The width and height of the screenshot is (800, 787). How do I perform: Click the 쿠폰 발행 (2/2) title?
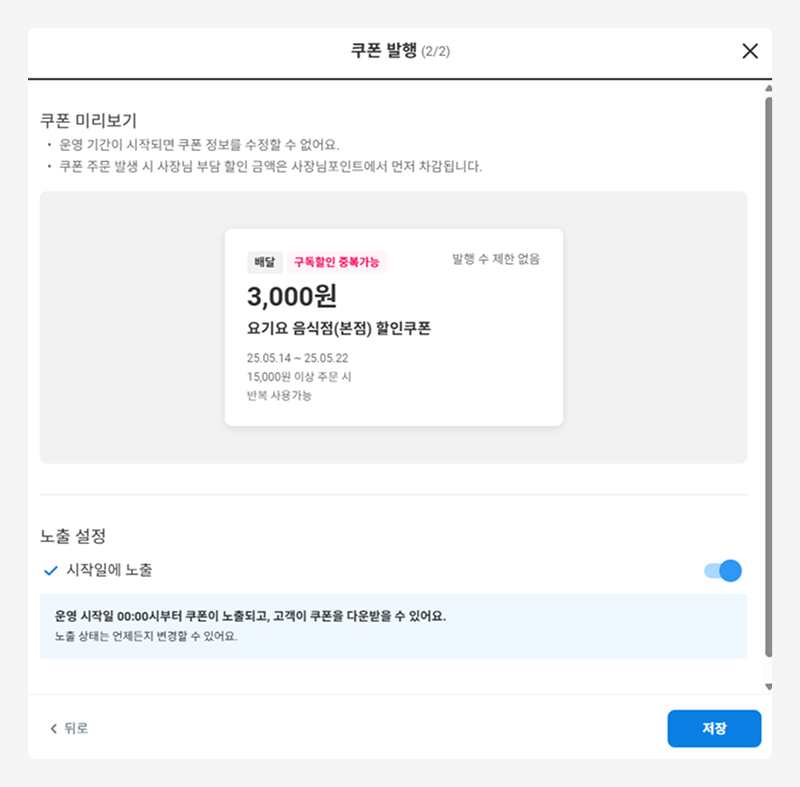pyautogui.click(x=400, y=51)
